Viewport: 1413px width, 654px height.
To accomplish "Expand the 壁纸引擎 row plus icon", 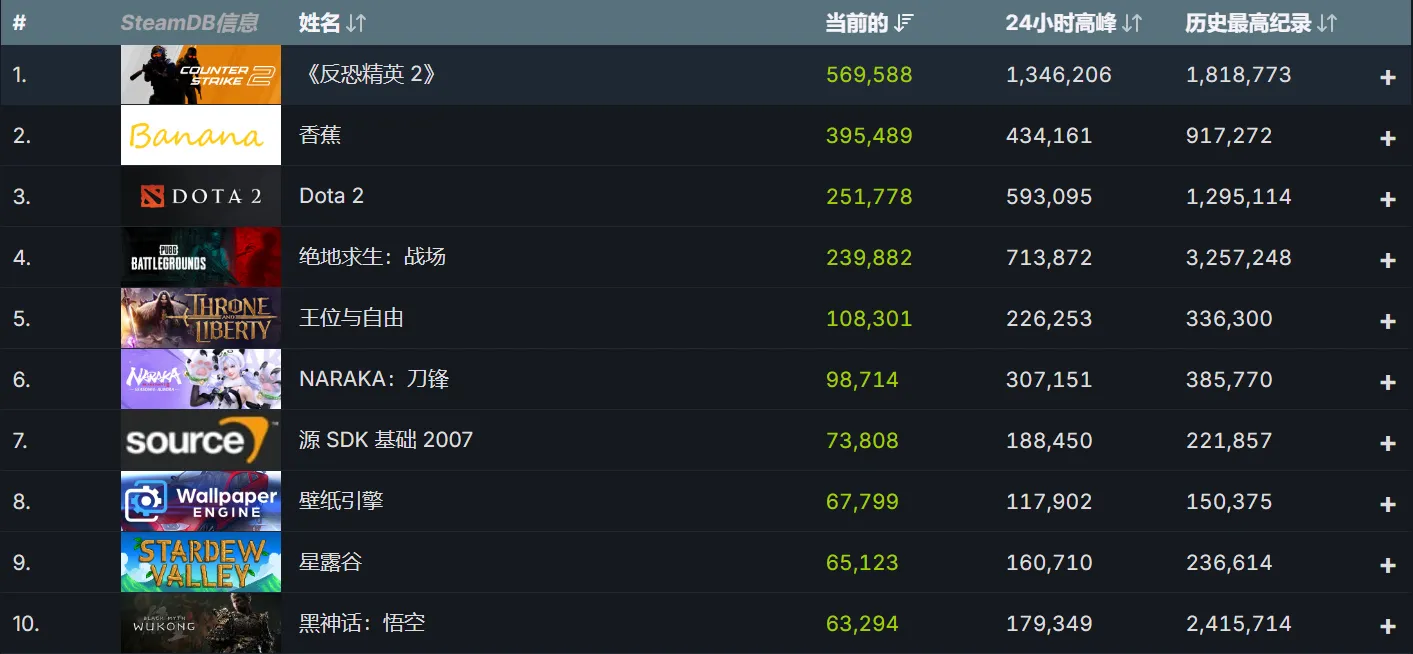I will [1387, 504].
